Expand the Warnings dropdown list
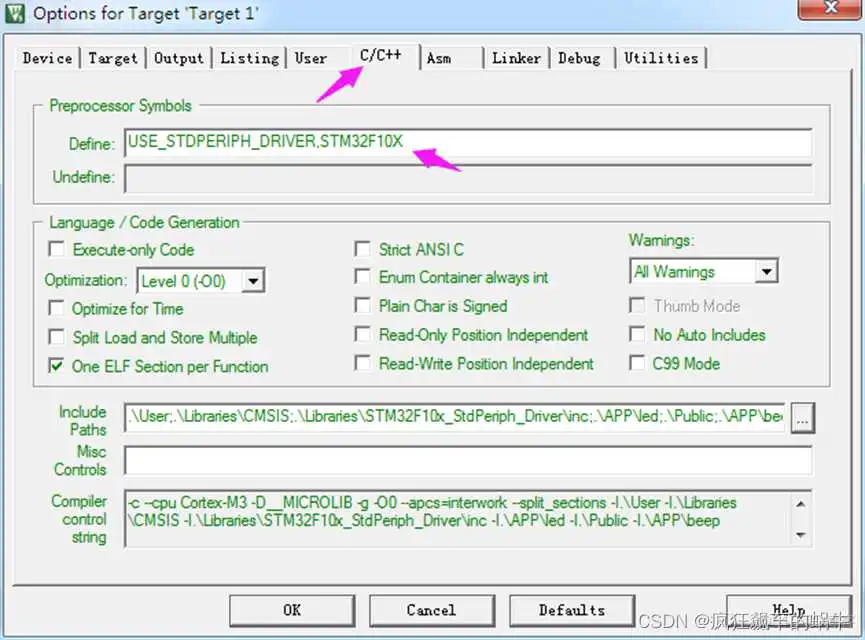Image resolution: width=865 pixels, height=640 pixels. click(766, 272)
